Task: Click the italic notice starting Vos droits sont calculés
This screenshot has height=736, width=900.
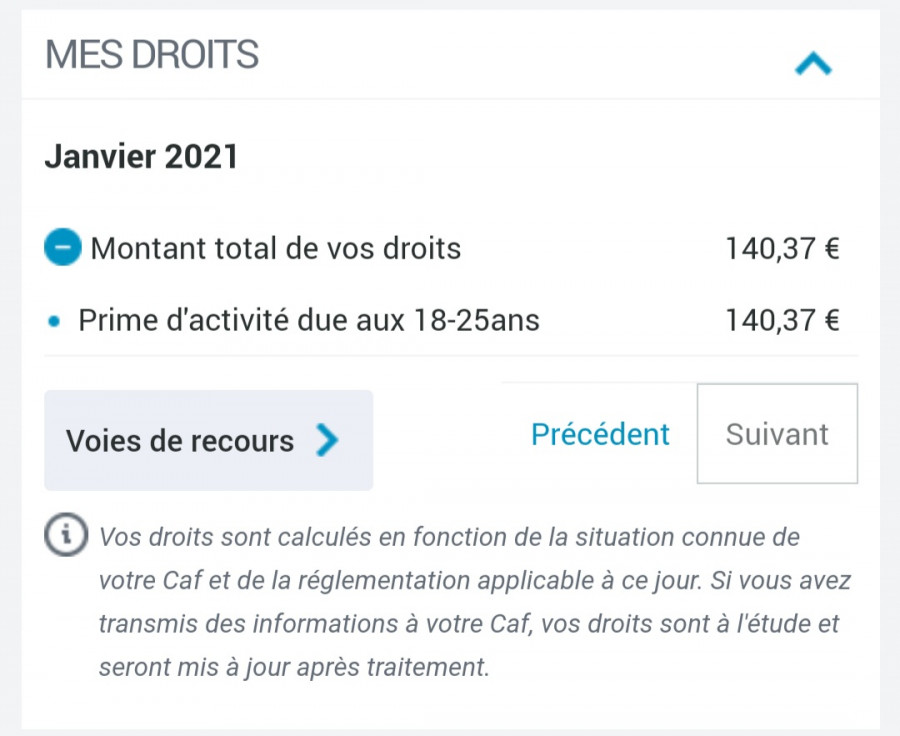Action: coord(474,602)
